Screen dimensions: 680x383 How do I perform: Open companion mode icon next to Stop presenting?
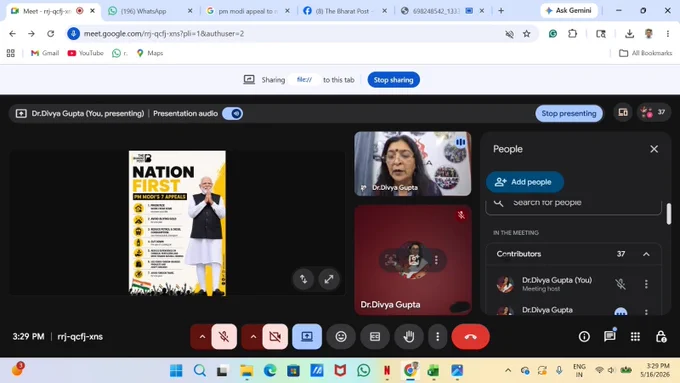coord(623,113)
